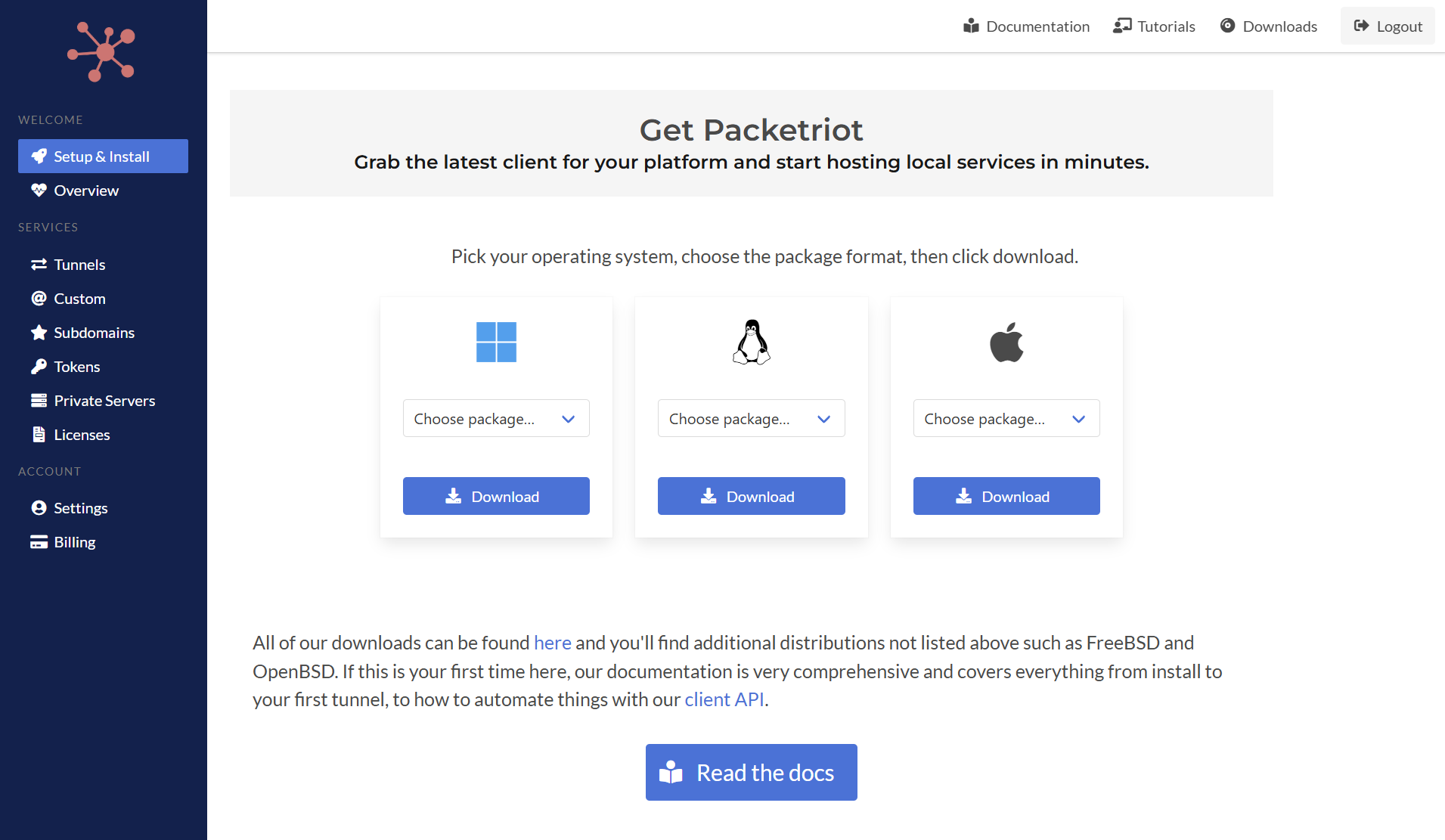The image size is (1445, 840).
Task: Open Tunnels from the sidebar
Action: (x=79, y=265)
